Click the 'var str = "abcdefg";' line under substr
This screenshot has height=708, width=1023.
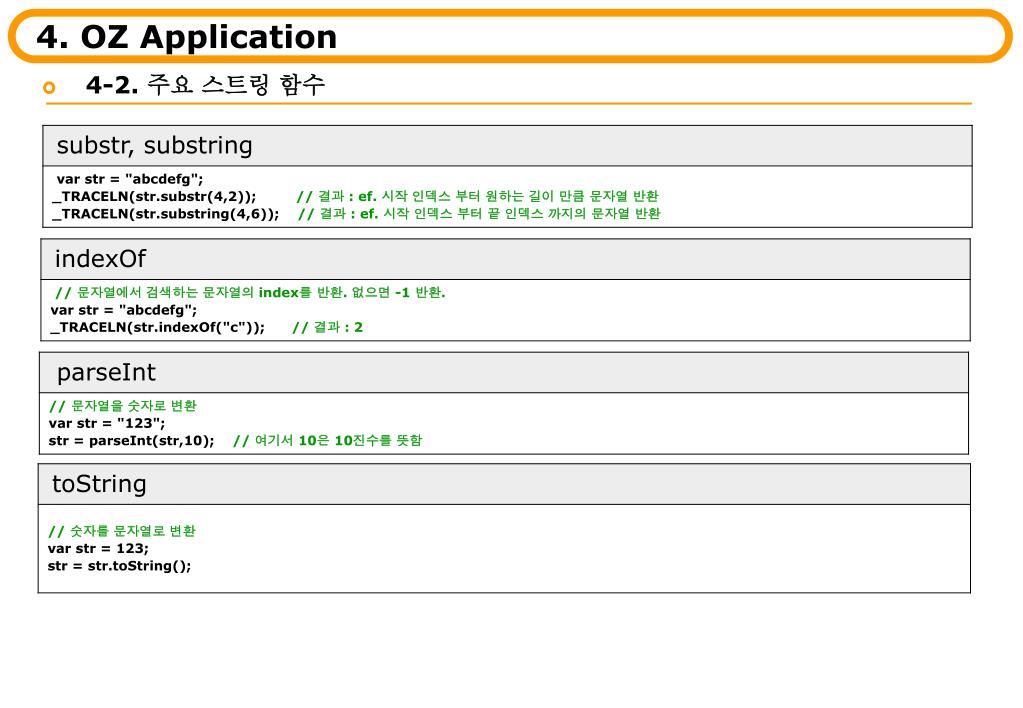(130, 179)
